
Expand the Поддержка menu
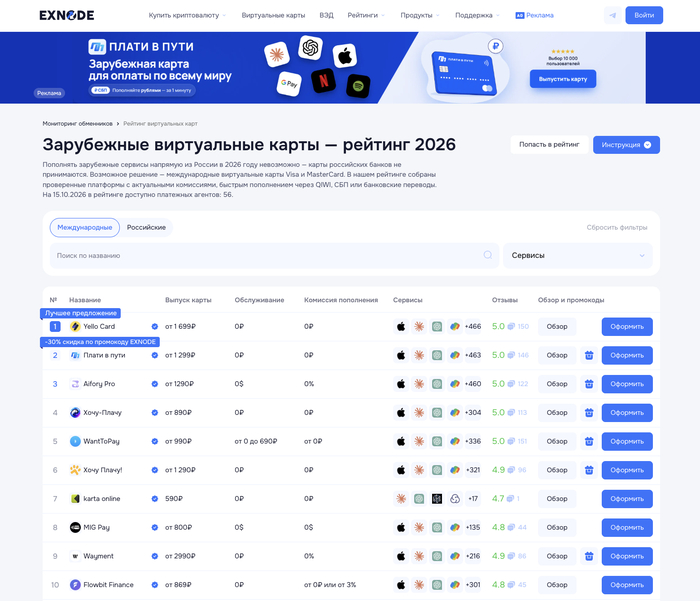pos(477,15)
